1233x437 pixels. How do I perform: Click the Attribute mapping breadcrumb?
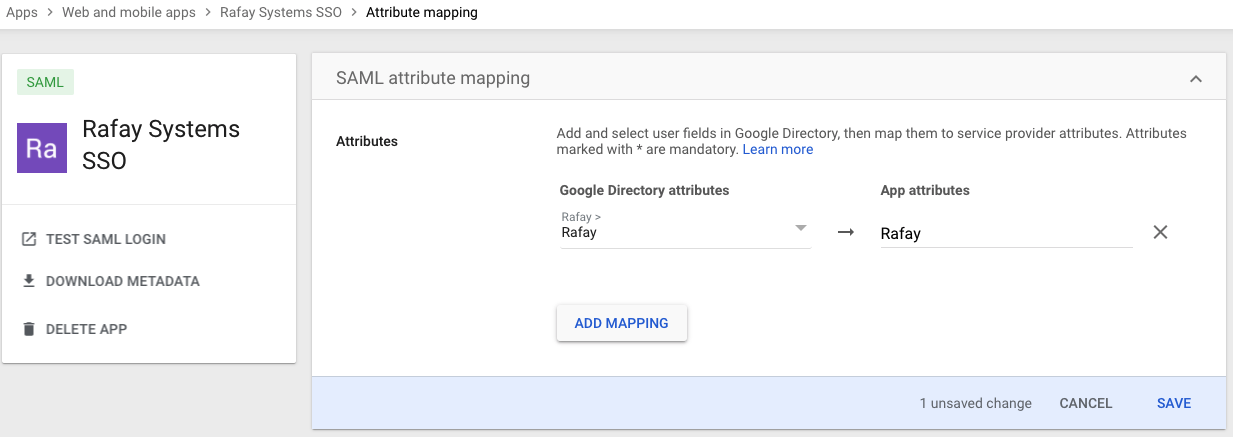(x=422, y=13)
